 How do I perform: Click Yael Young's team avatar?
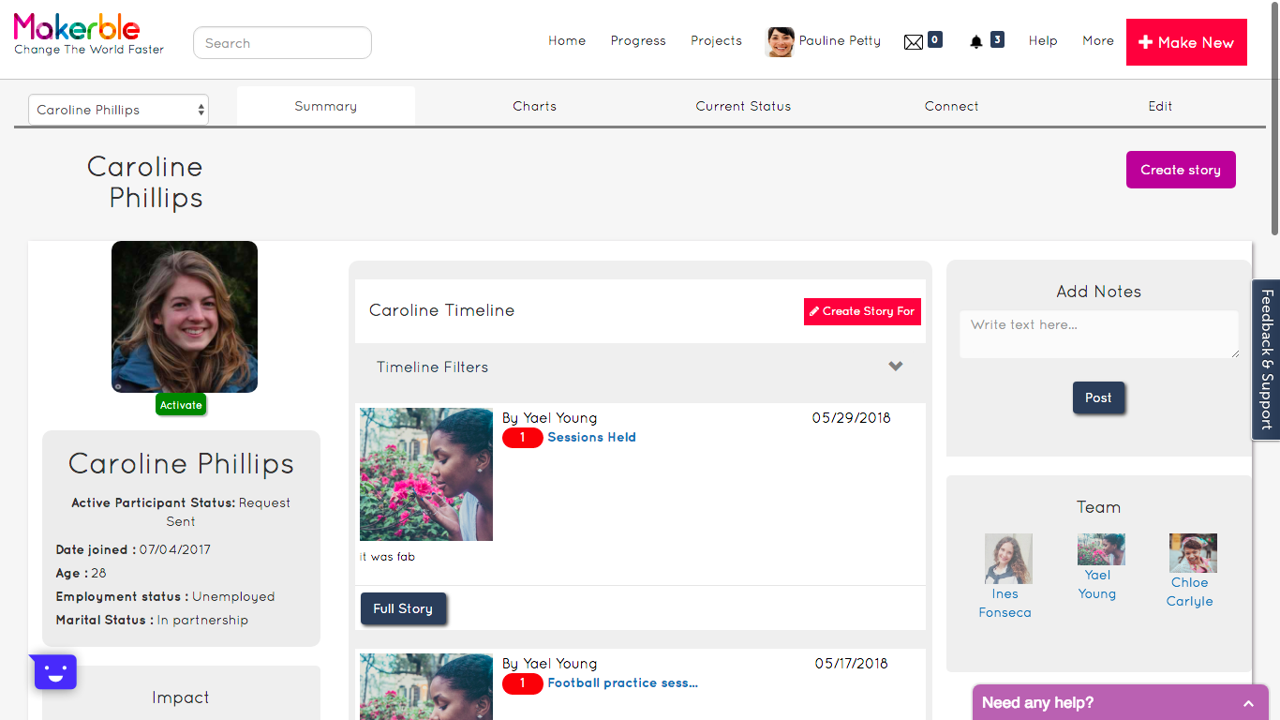(1101, 549)
